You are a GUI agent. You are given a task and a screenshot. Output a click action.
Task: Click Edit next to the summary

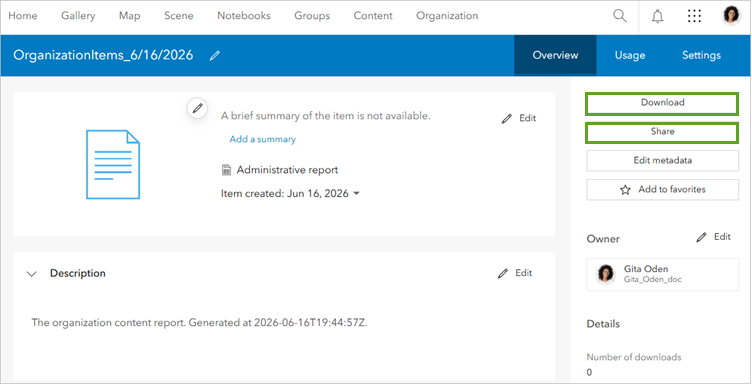click(519, 118)
